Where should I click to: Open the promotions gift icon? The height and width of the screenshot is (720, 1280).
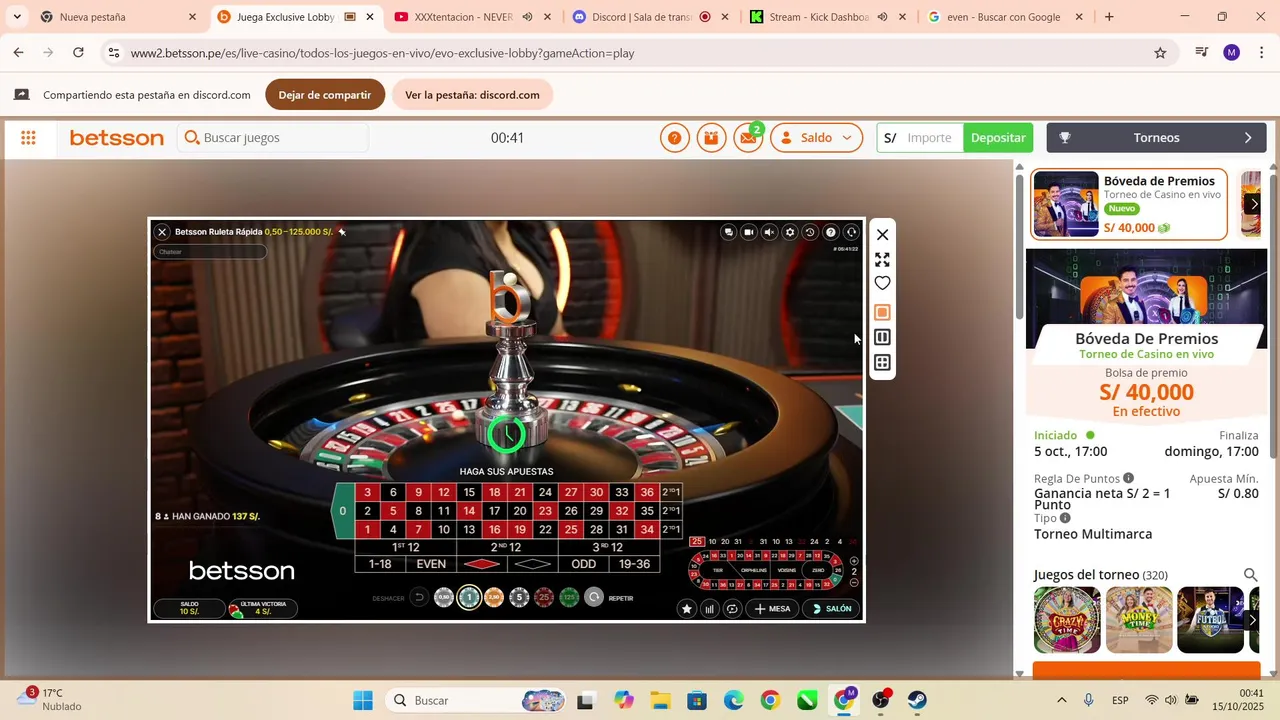[711, 138]
